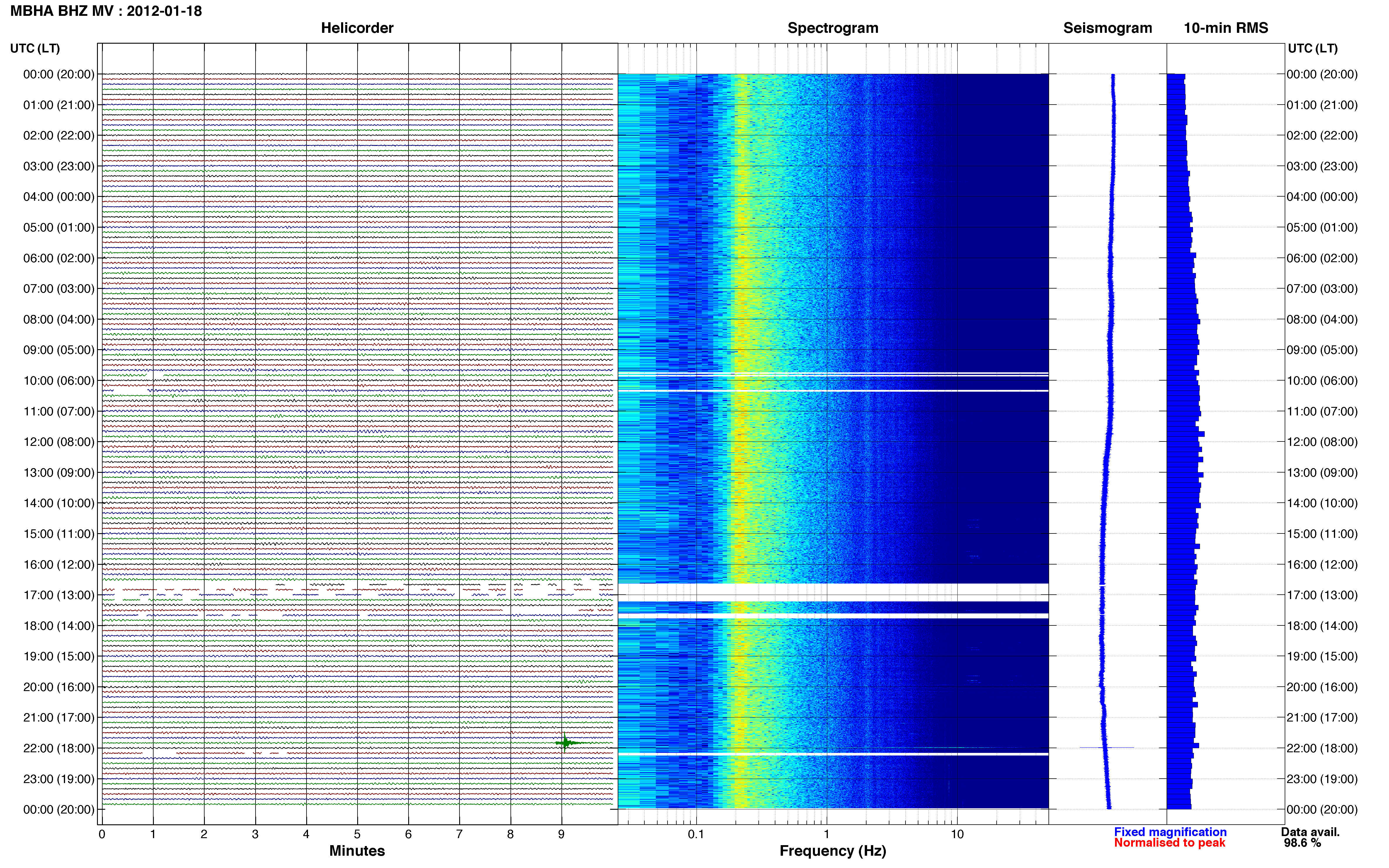This screenshot has height=868, width=1389.
Task: Click '12:00 (08:00)' beside the 10-min RMS panel
Action: coord(1322,442)
